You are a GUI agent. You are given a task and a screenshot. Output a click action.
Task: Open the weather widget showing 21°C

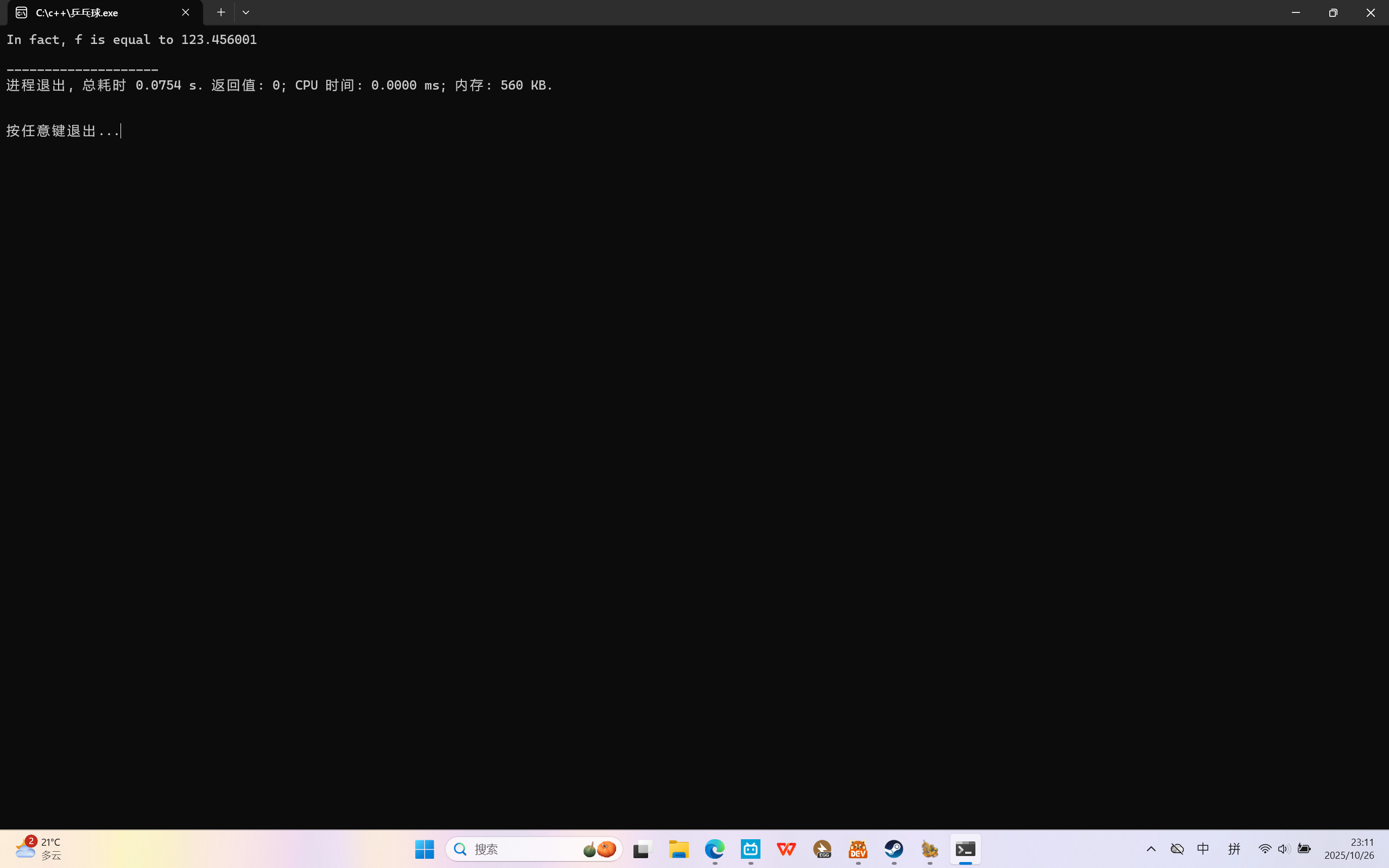[x=39, y=848]
